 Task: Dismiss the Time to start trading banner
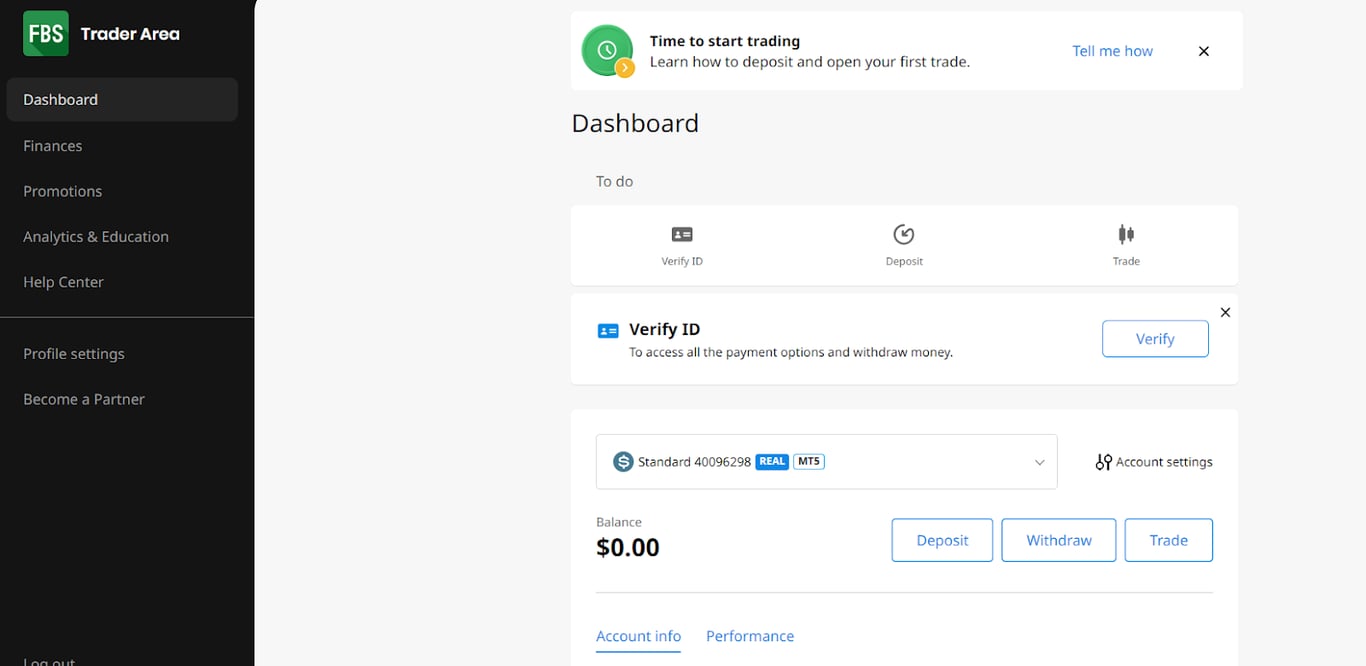tap(1204, 51)
